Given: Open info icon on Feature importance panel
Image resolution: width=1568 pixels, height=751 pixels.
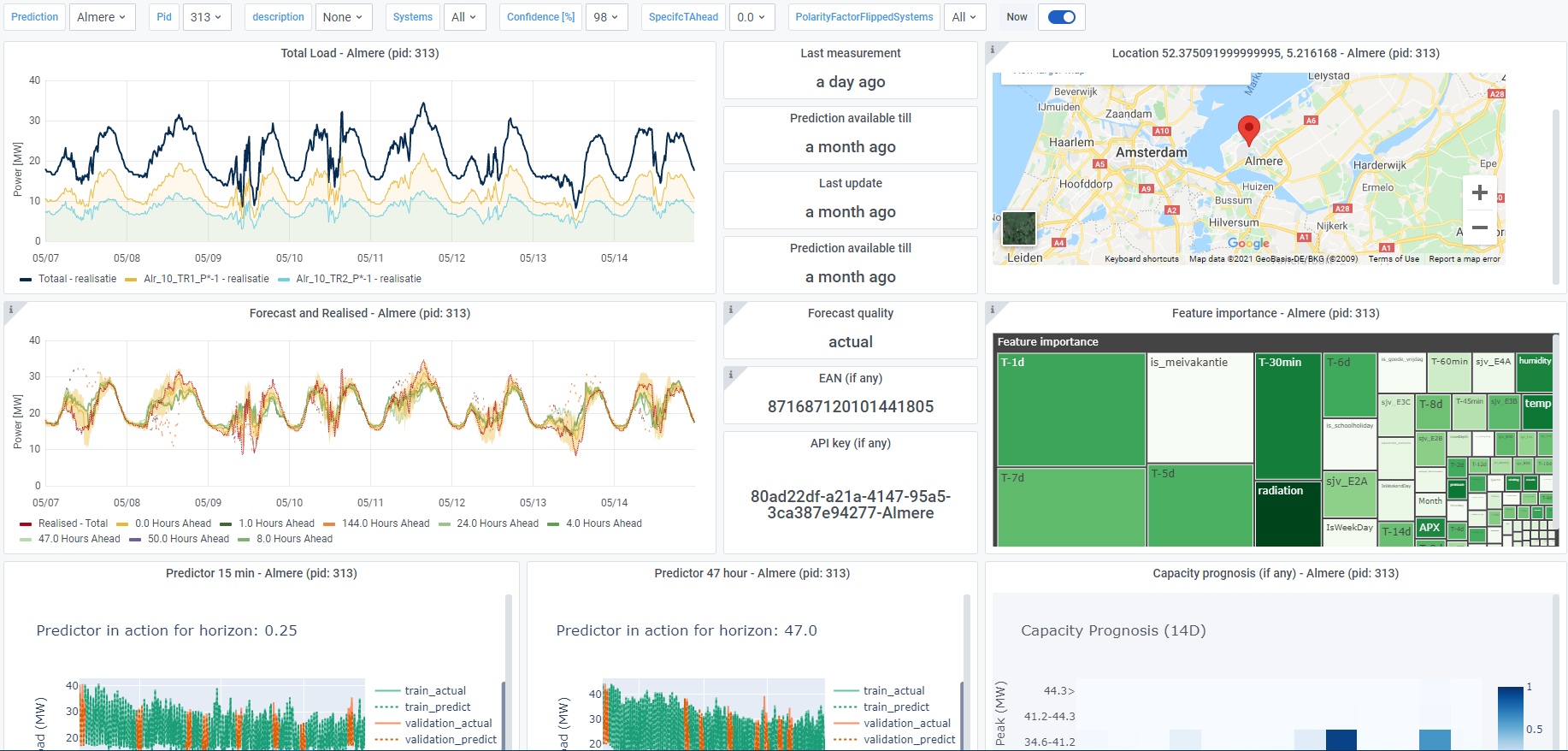Looking at the screenshot, I should click(x=993, y=310).
